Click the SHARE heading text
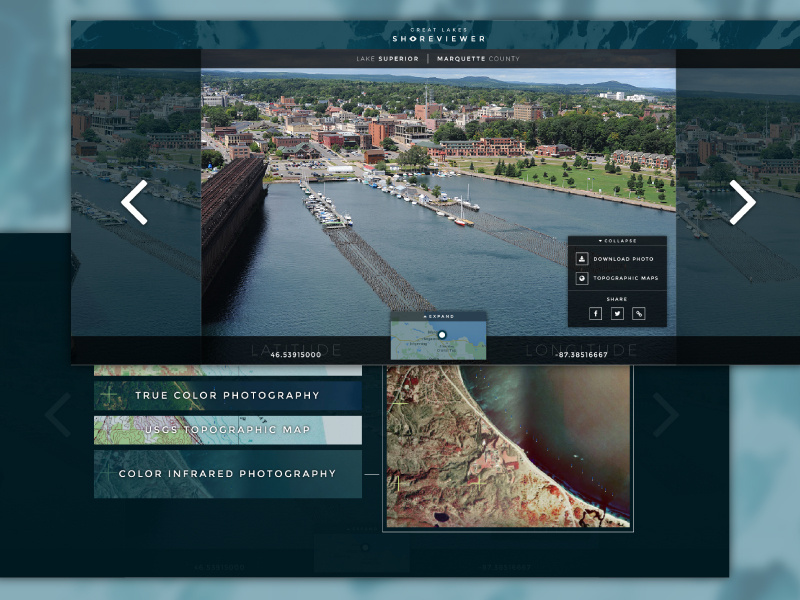Screen dimensions: 800x600 (x=617, y=299)
